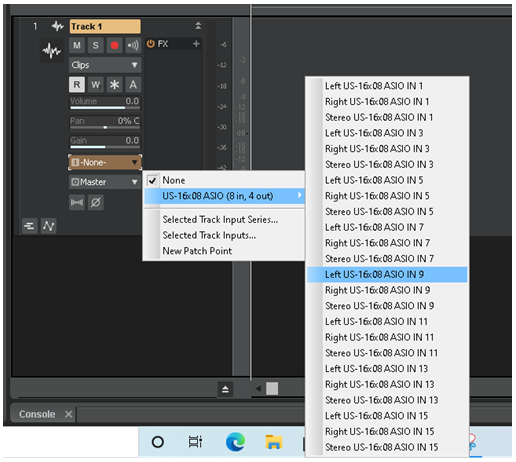This screenshot has width=516, height=462.
Task: Choose New Patch Point
Action: click(x=224, y=251)
